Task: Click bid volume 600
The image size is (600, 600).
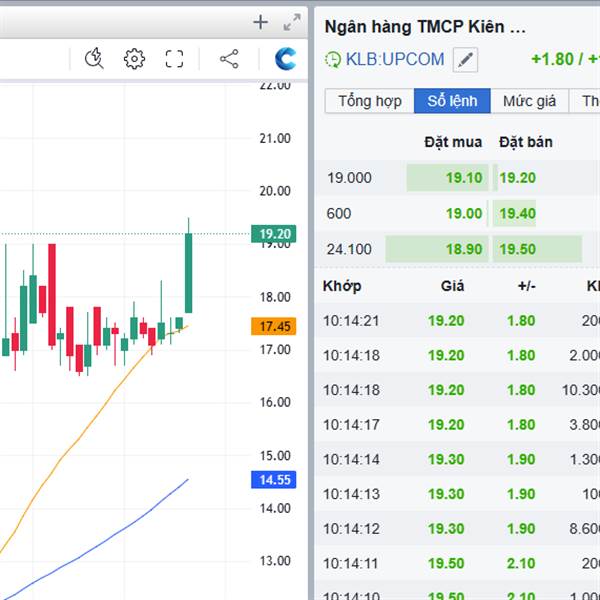Action: [339, 213]
